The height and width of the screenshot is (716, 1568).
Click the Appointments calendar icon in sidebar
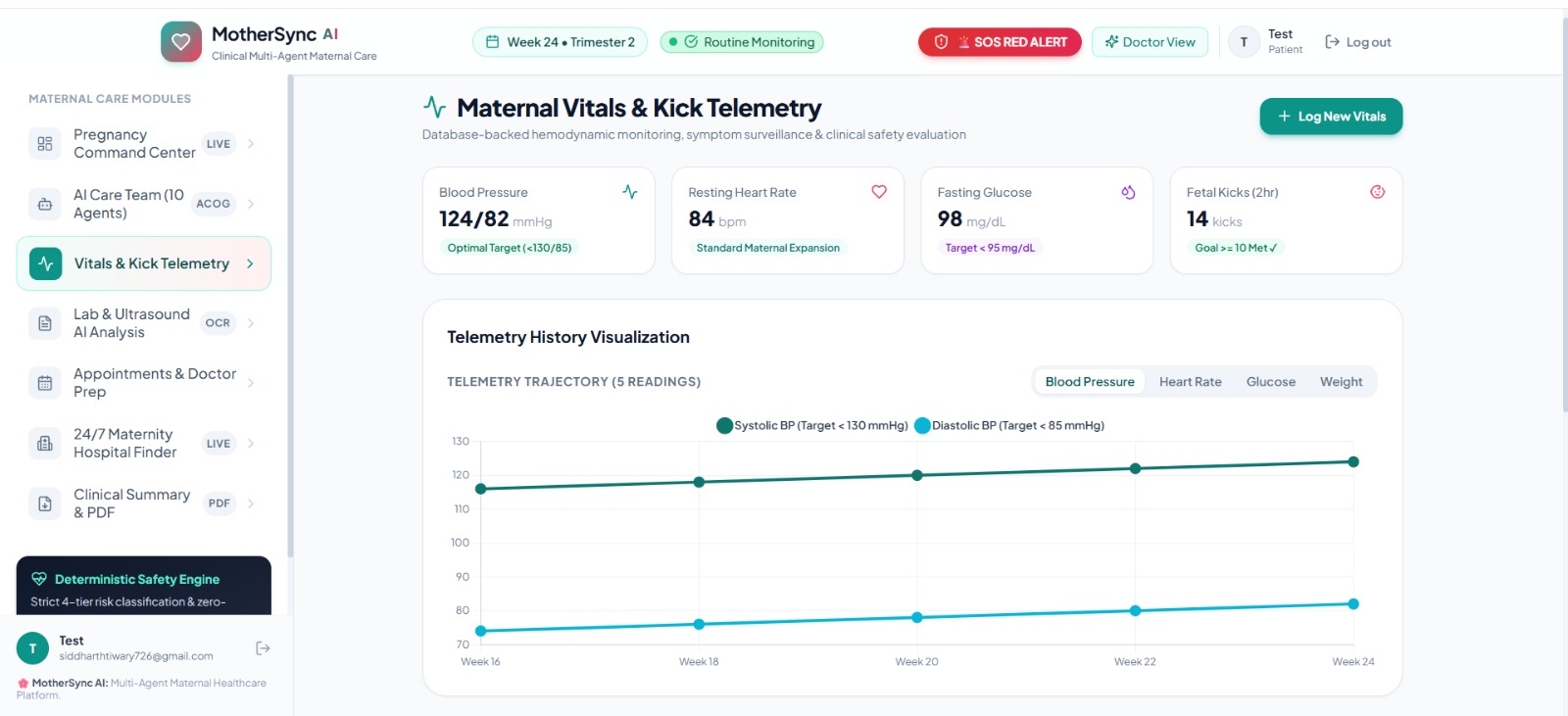coord(45,383)
